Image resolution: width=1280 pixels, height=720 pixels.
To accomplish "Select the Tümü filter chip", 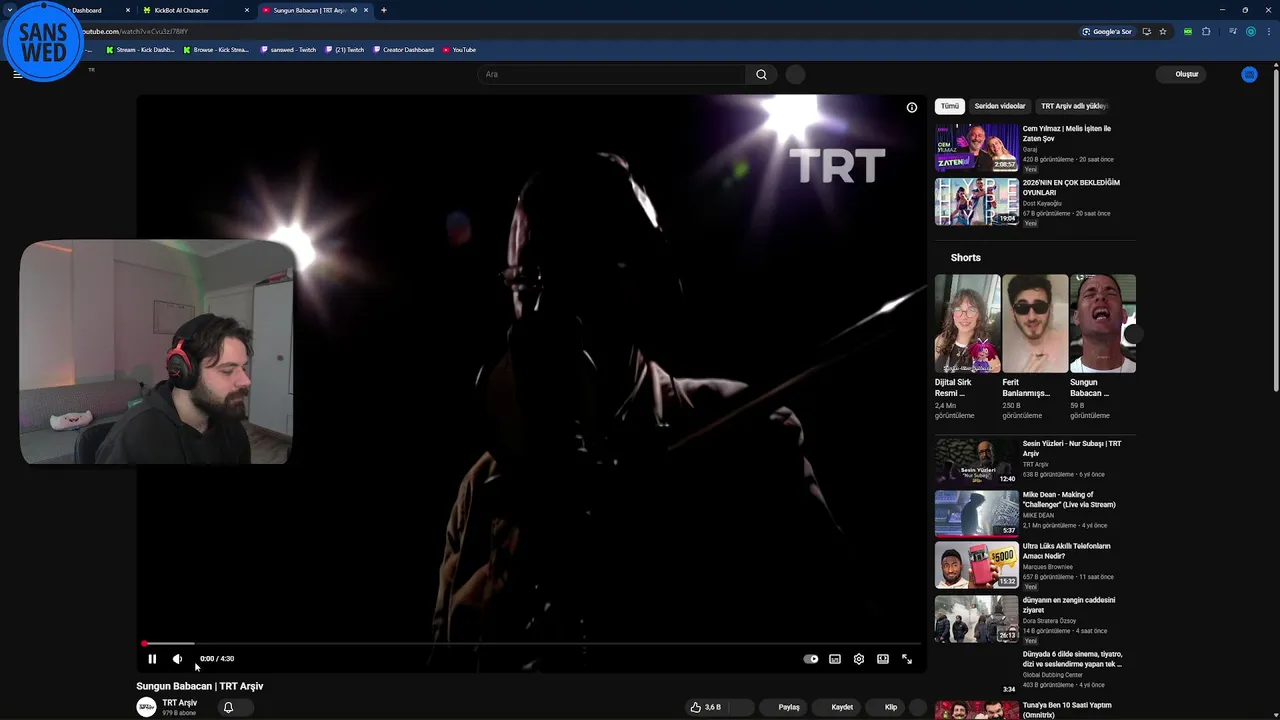I will pos(950,106).
